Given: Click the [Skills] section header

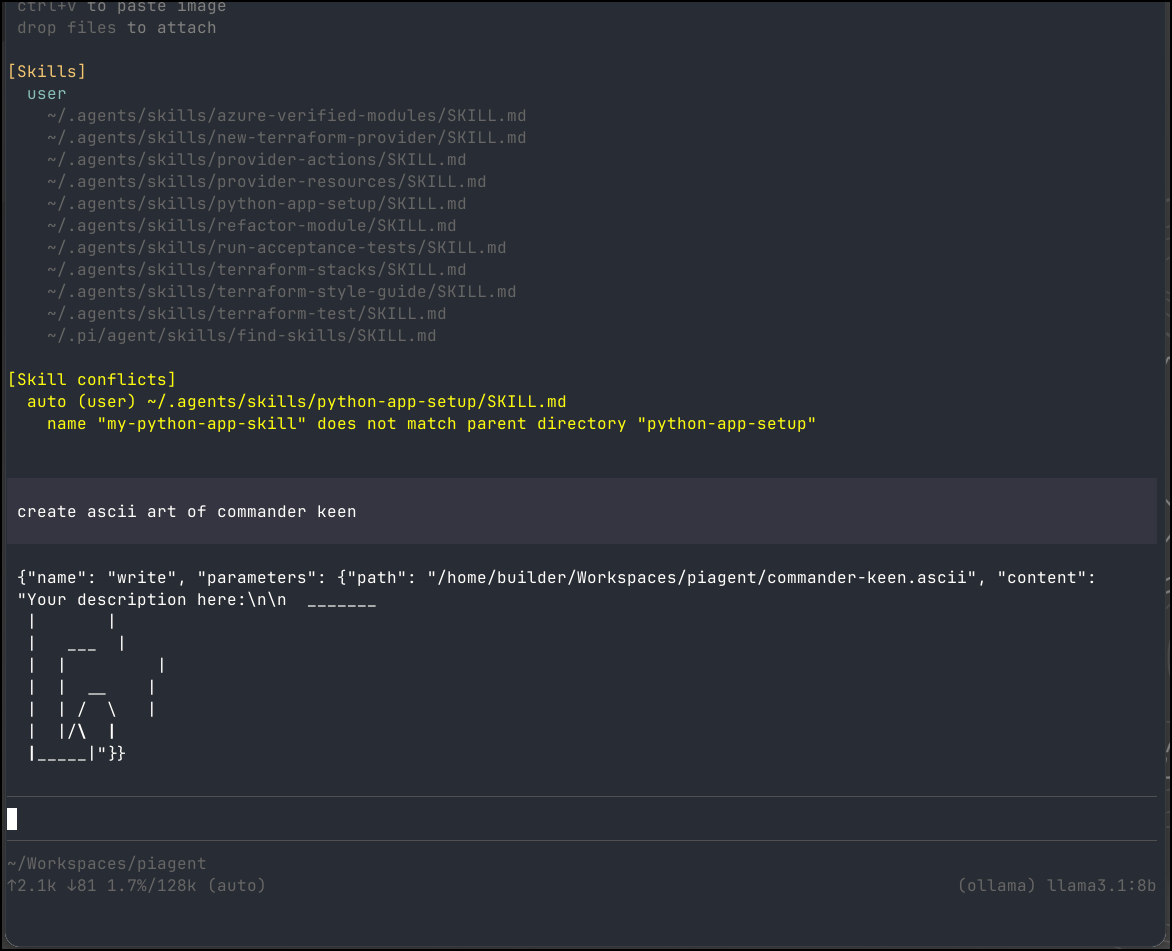Looking at the screenshot, I should tap(46, 72).
